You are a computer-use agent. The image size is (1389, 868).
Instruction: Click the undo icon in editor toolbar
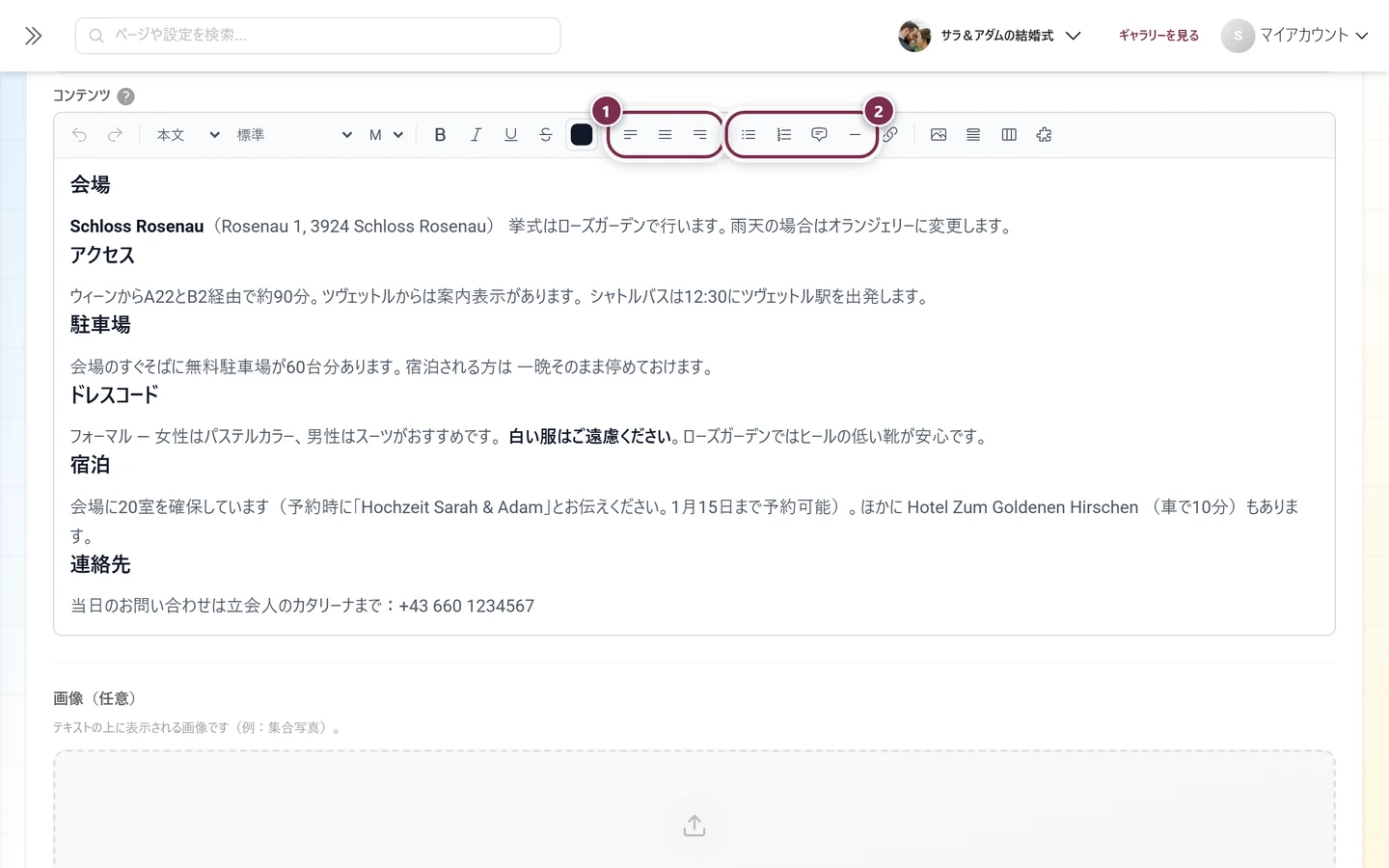(80, 135)
